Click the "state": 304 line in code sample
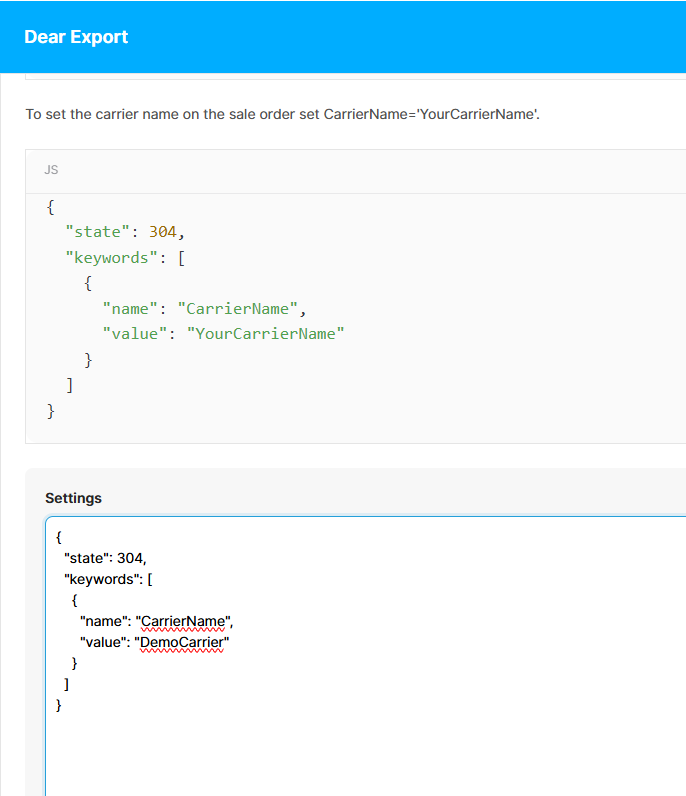 125,232
